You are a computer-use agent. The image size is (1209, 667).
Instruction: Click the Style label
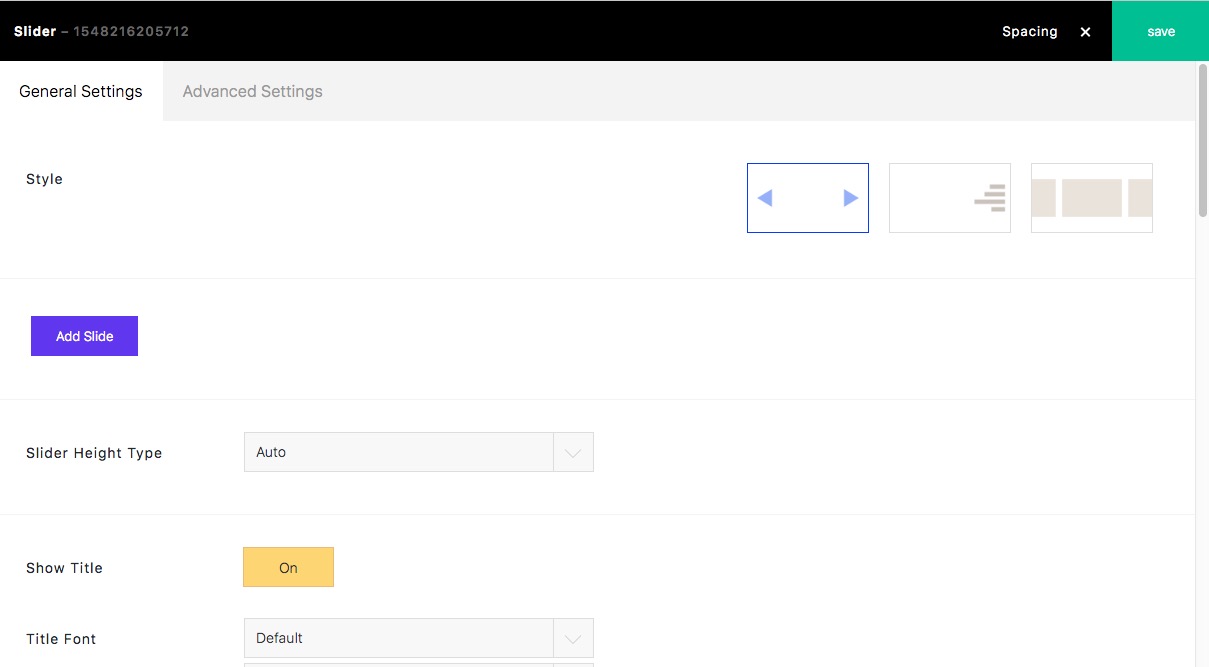(x=44, y=179)
